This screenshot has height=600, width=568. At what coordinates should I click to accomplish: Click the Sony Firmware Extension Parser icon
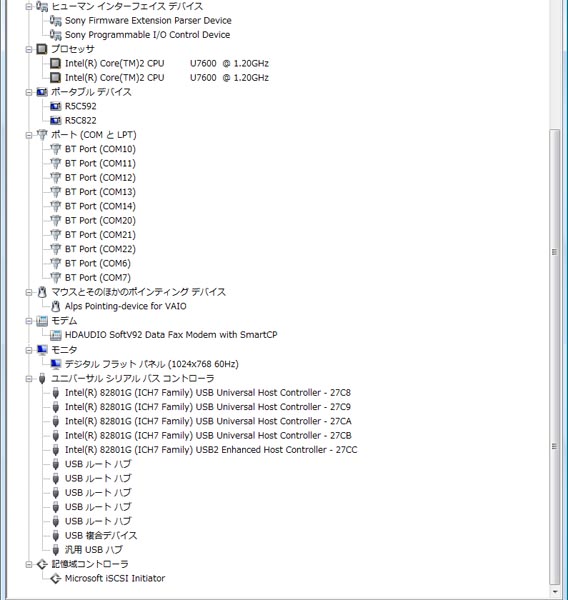coord(55,20)
